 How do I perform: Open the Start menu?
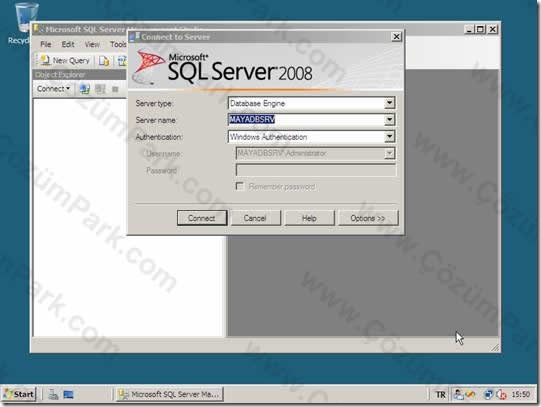point(19,394)
